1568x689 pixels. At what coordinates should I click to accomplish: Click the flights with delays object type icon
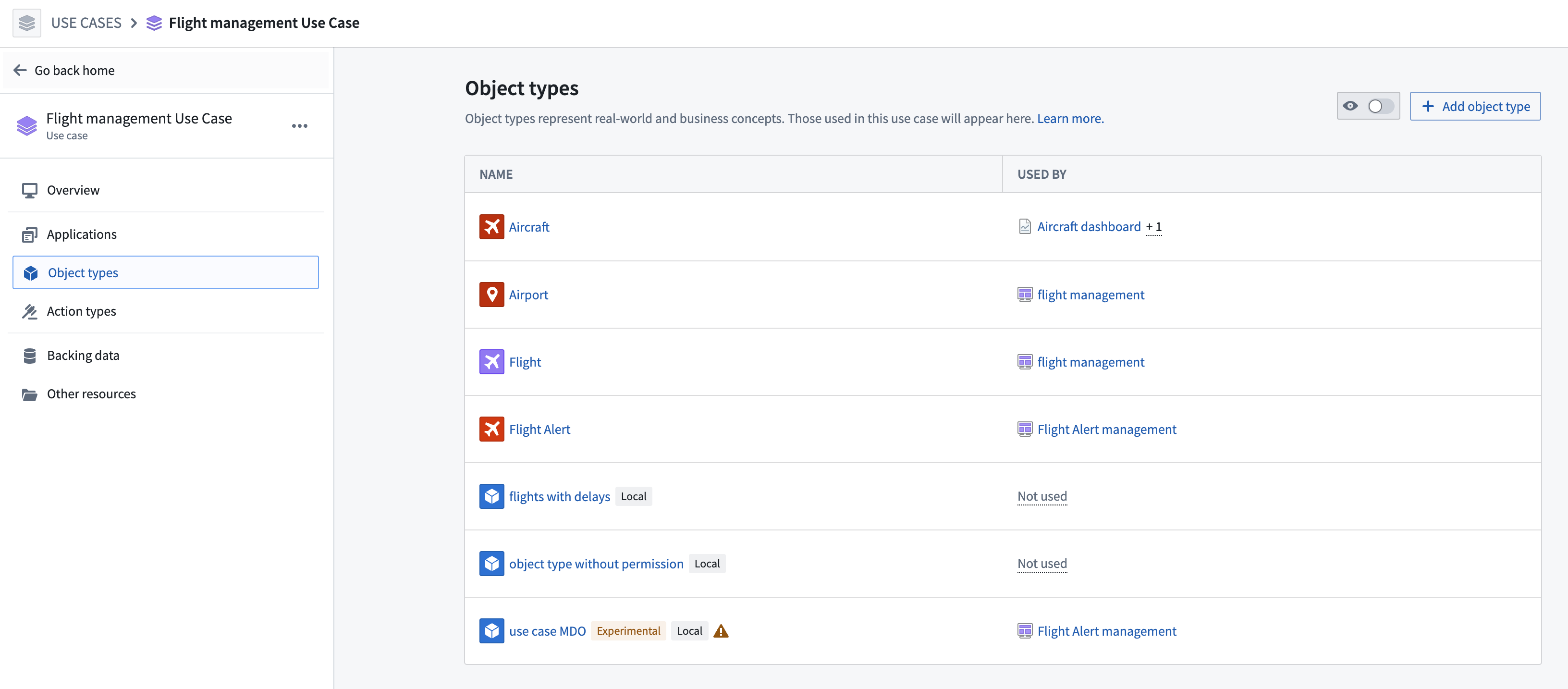click(x=492, y=495)
